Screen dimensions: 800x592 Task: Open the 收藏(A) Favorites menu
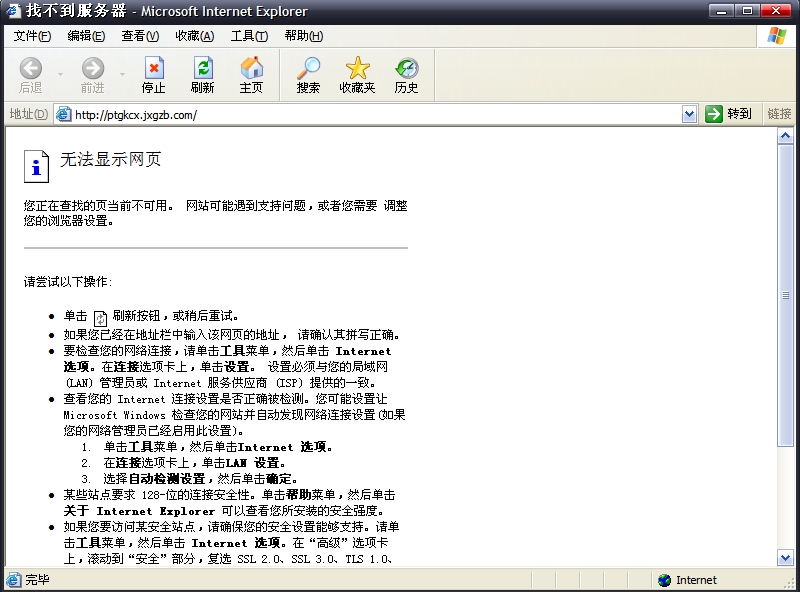(x=194, y=36)
